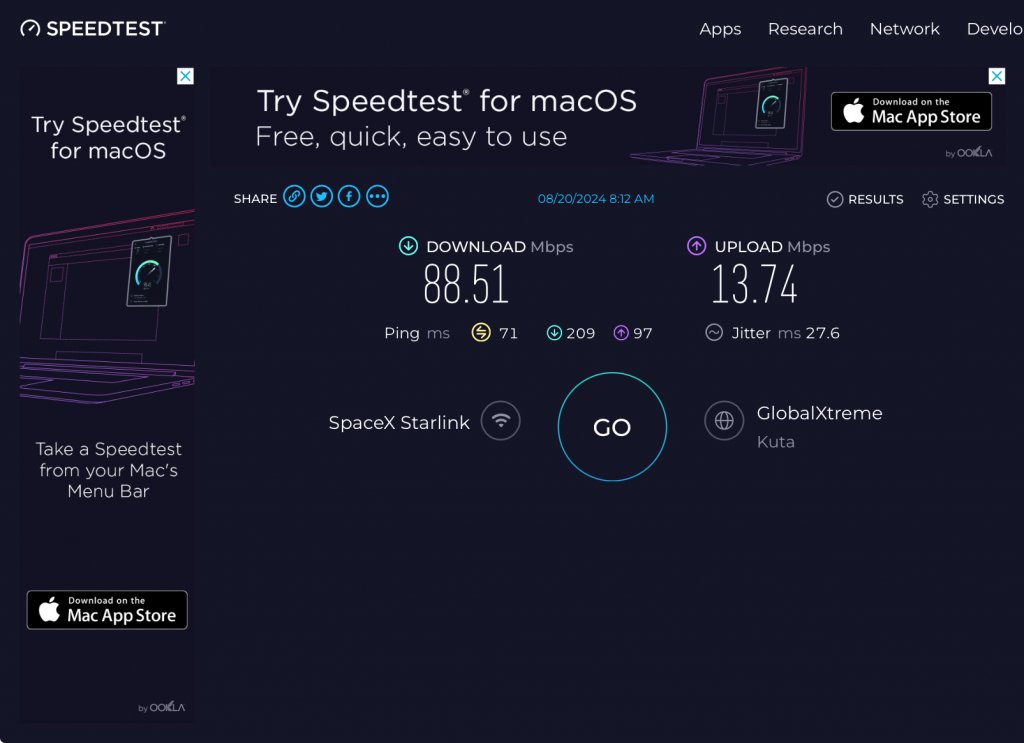
Task: Close the left sidebar ad
Action: tap(185, 76)
